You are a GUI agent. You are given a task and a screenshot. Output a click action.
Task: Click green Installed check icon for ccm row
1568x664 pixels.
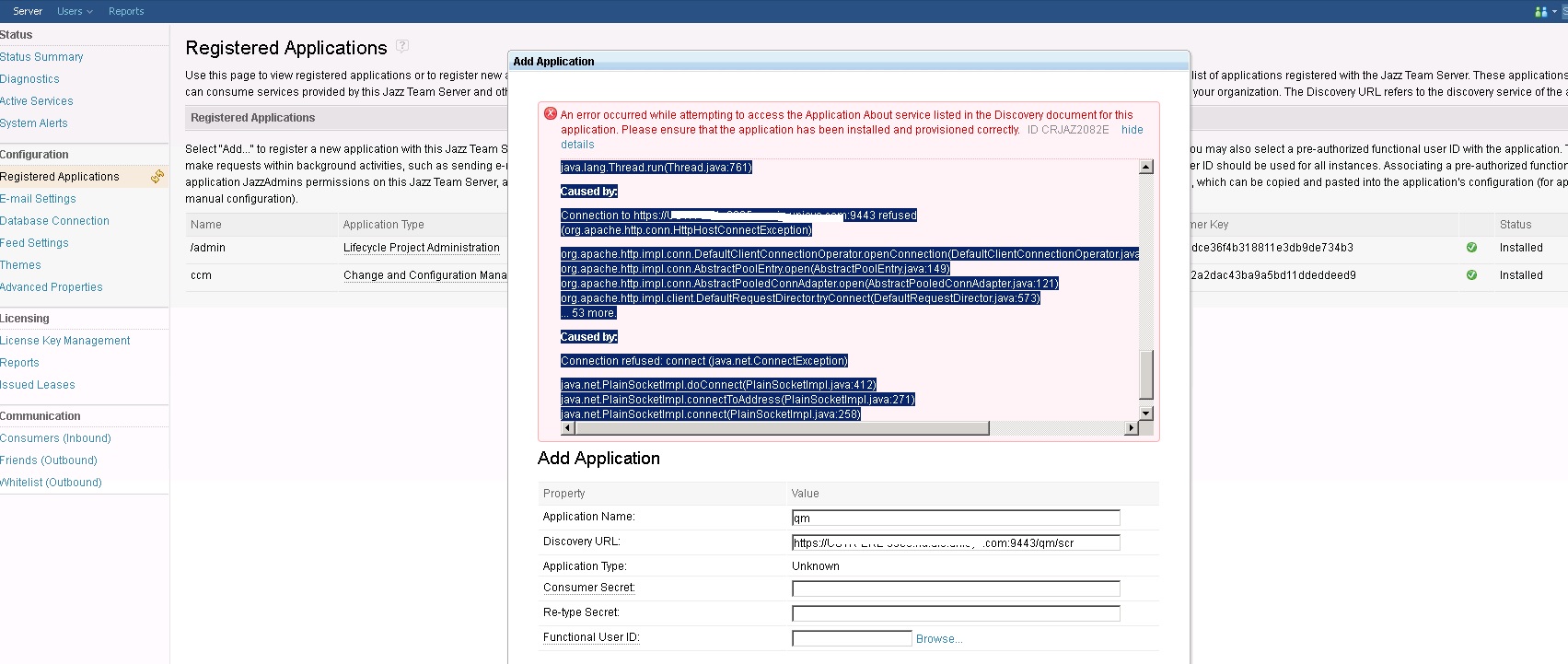point(1471,275)
